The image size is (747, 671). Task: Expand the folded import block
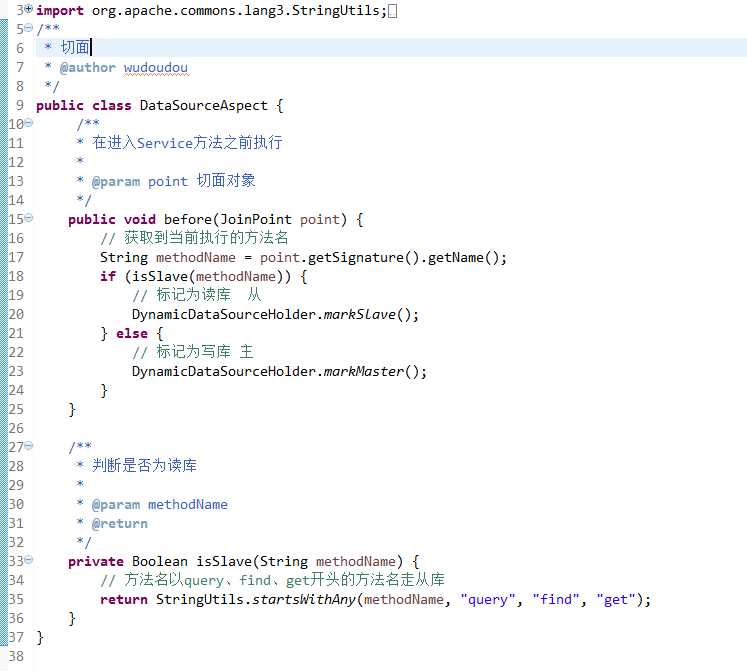(x=29, y=9)
